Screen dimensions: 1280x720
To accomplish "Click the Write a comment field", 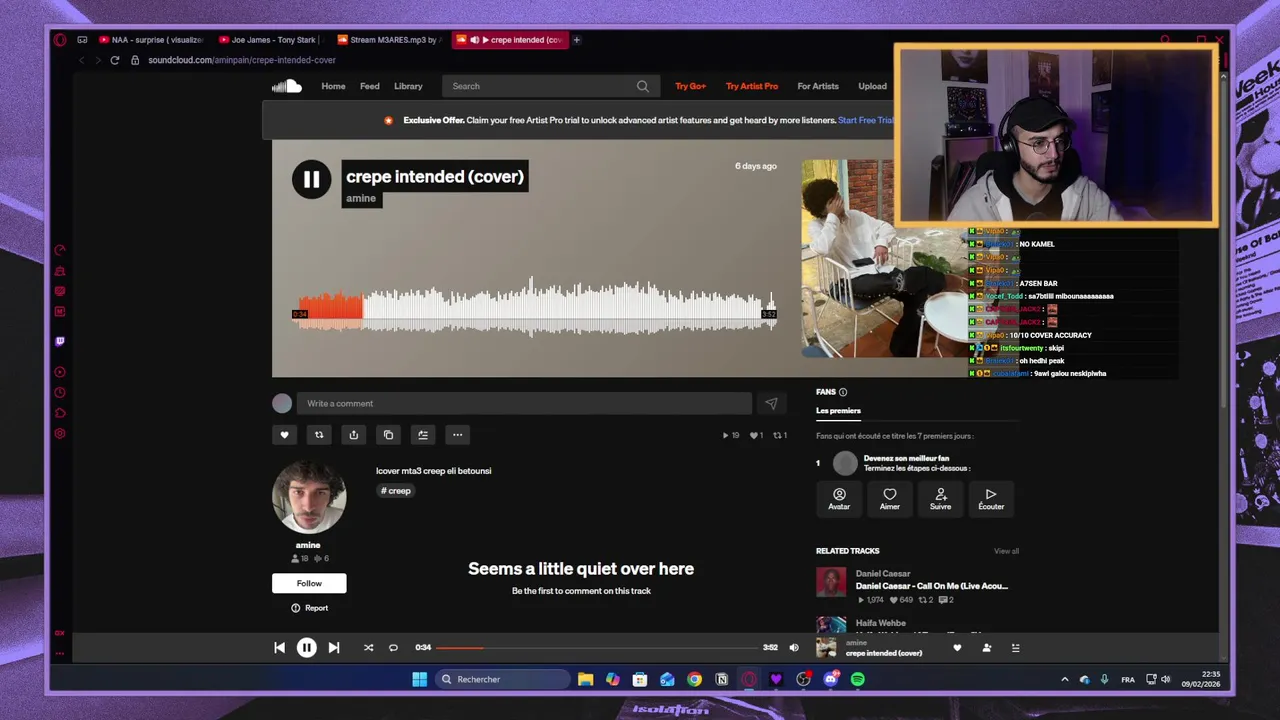I will (x=524, y=403).
